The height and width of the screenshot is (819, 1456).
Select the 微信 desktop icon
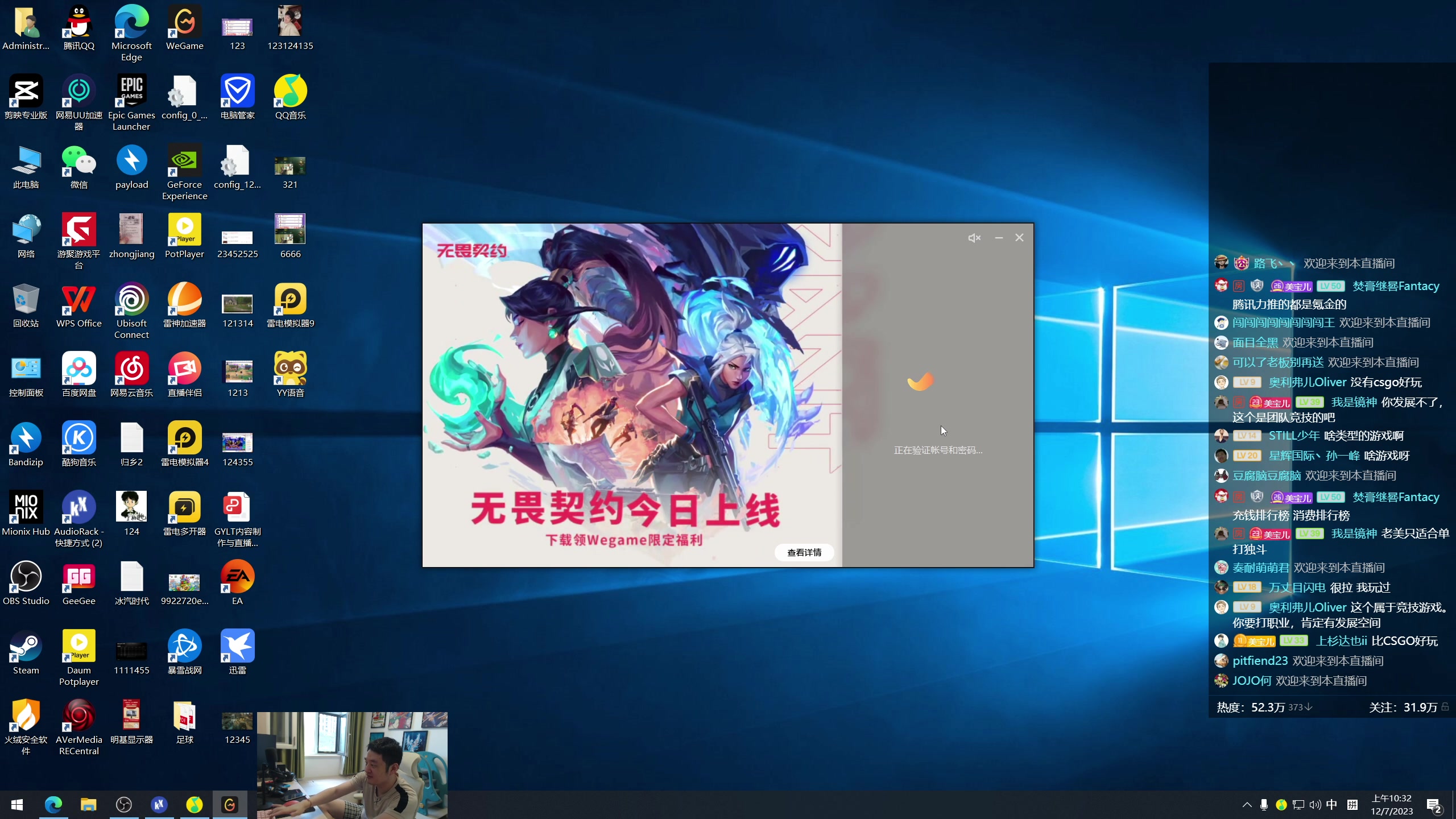point(79,167)
